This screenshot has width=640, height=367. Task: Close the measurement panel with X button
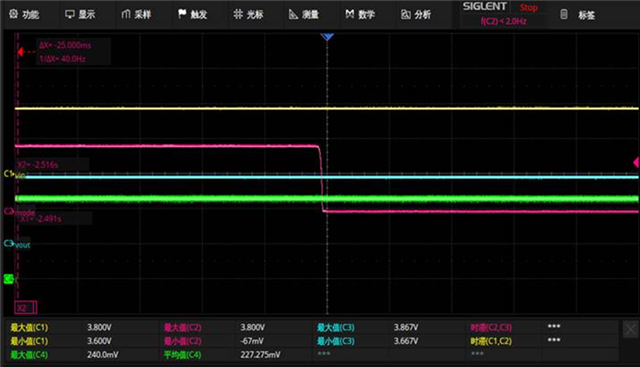[x=630, y=329]
